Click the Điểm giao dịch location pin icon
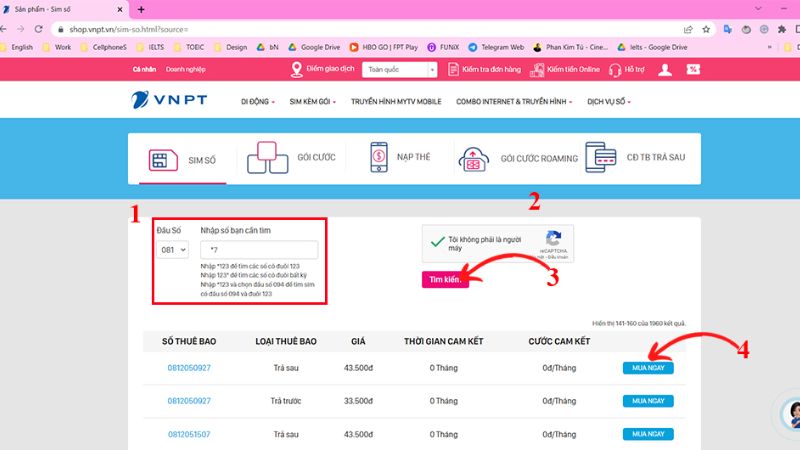This screenshot has height=450, width=800. (x=296, y=69)
